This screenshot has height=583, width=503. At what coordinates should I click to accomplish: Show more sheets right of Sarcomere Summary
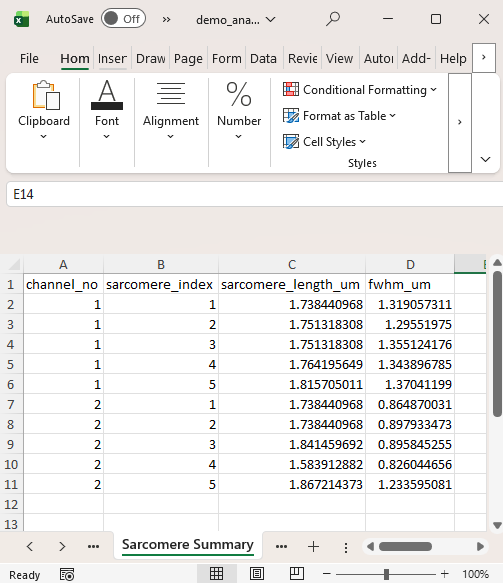coord(281,546)
